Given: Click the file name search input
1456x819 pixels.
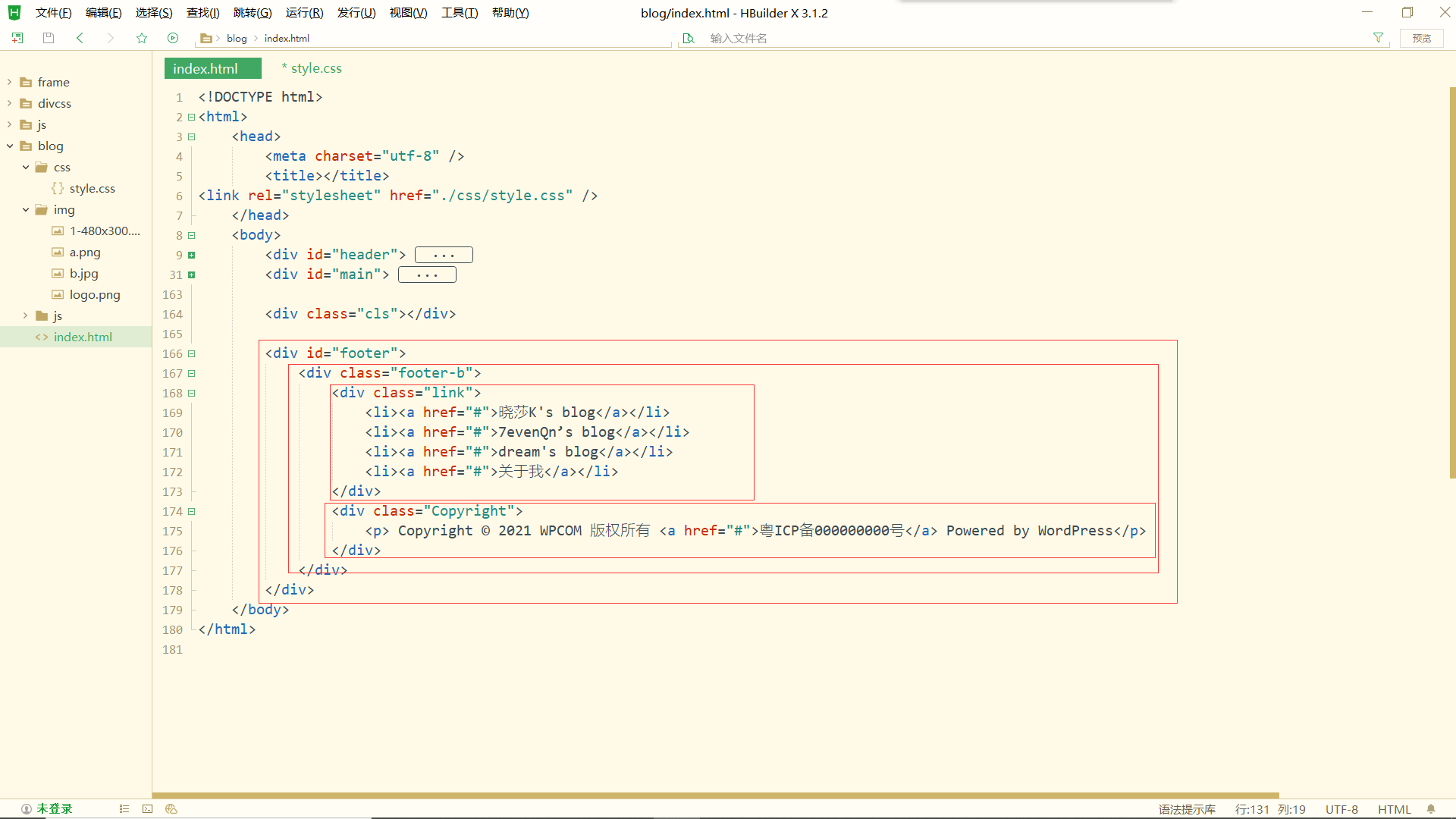Looking at the screenshot, I should pyautogui.click(x=1035, y=38).
